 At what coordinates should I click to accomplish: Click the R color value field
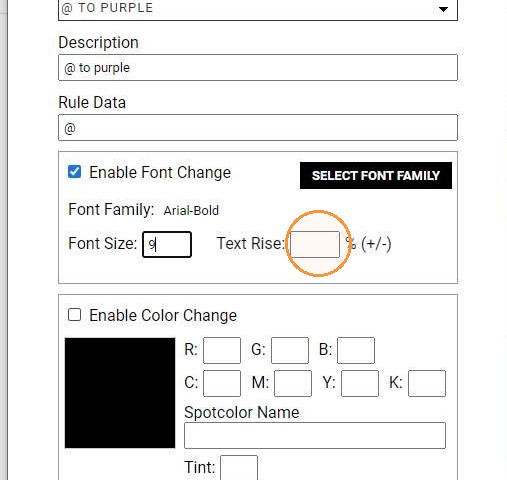pyautogui.click(x=222, y=350)
